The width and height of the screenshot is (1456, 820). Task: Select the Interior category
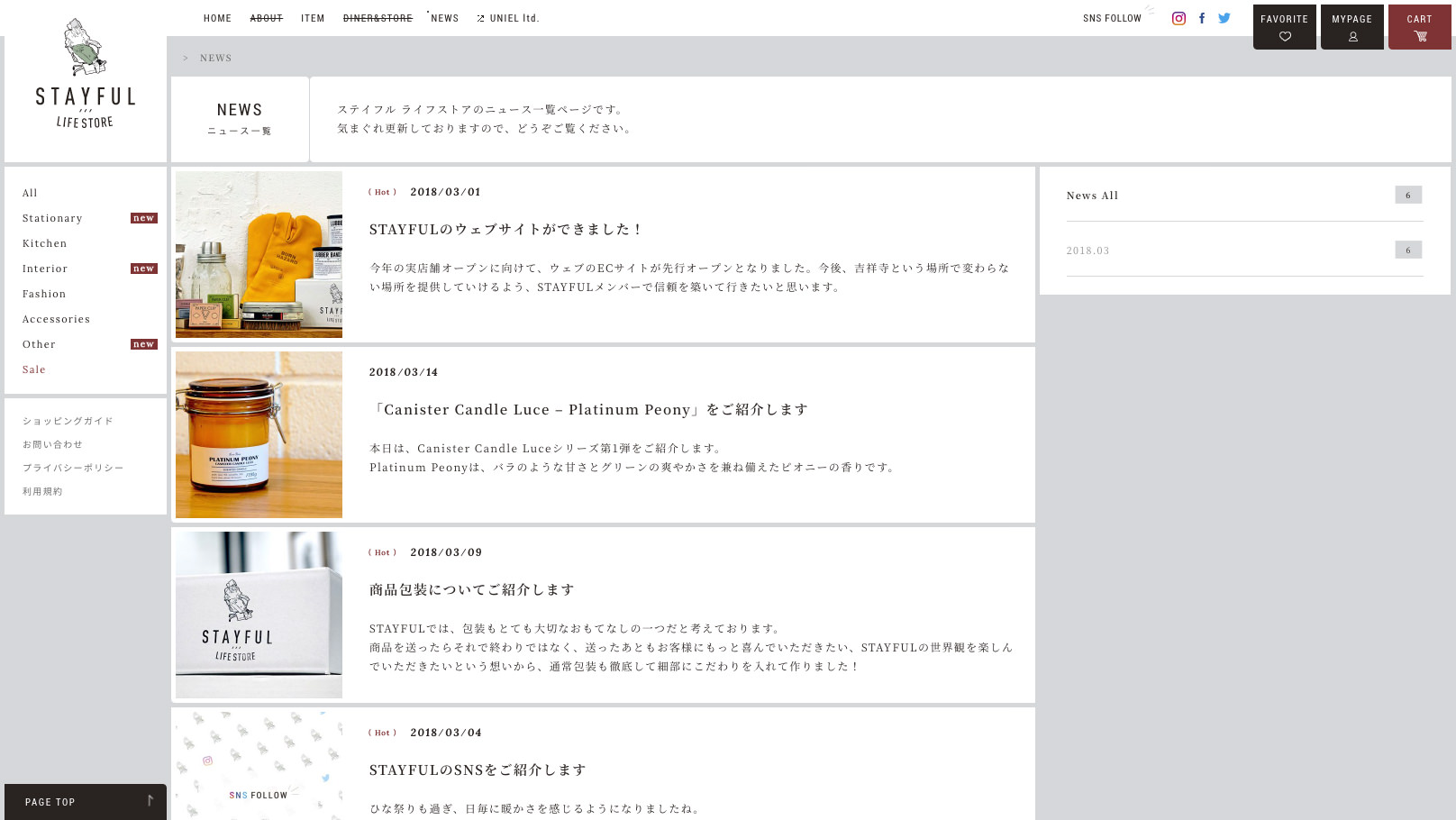tap(45, 269)
